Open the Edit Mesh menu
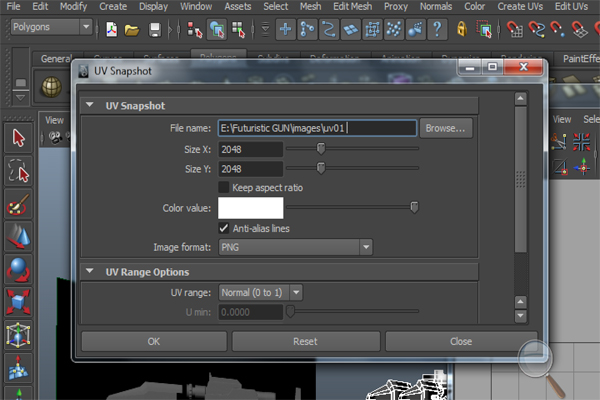This screenshot has width=600, height=400. [x=352, y=7]
